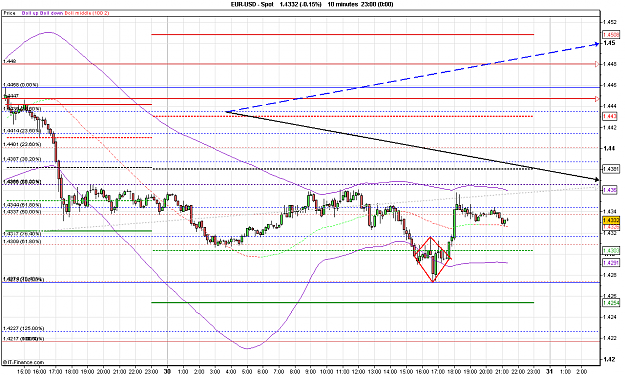This screenshot has height=375, width=625.
Task: Click the 1.4337 (50.00%) Fibonacci label
Action: [x=22, y=212]
